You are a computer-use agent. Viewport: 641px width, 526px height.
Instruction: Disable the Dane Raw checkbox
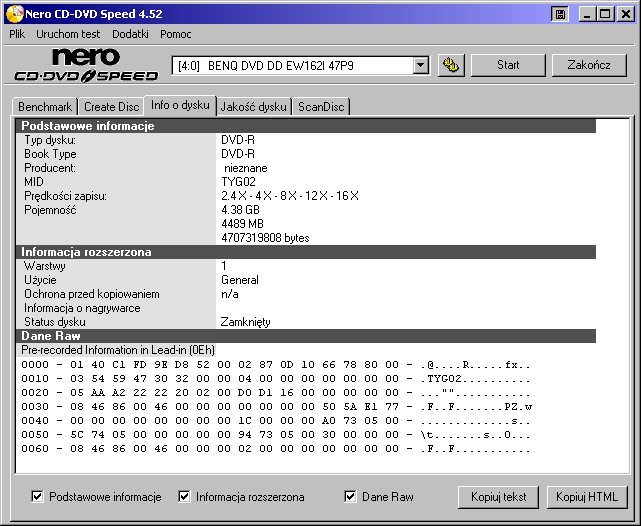pos(350,497)
